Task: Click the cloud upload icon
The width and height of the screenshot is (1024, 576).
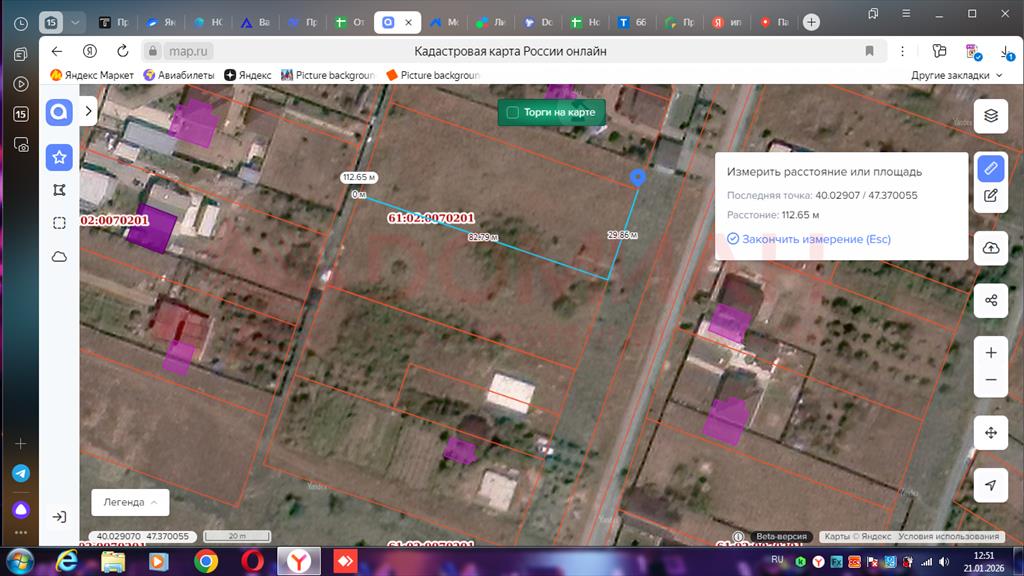Action: click(990, 248)
